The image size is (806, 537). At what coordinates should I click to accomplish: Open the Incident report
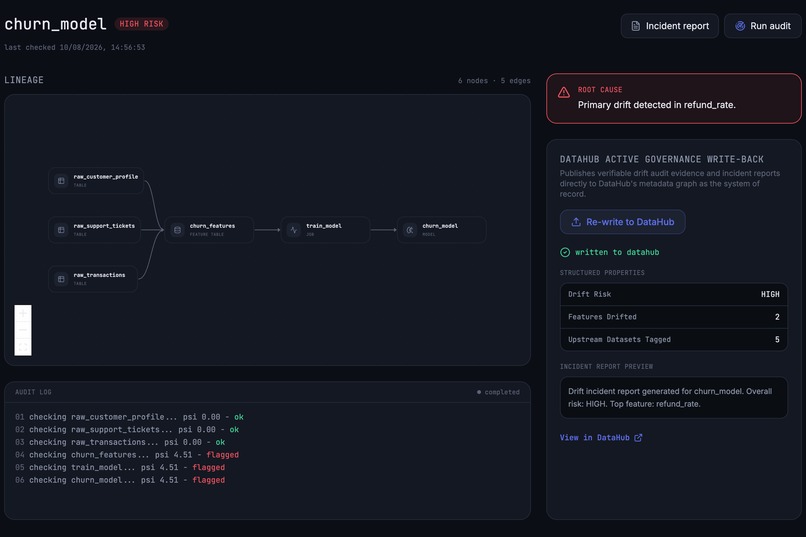click(x=669, y=26)
